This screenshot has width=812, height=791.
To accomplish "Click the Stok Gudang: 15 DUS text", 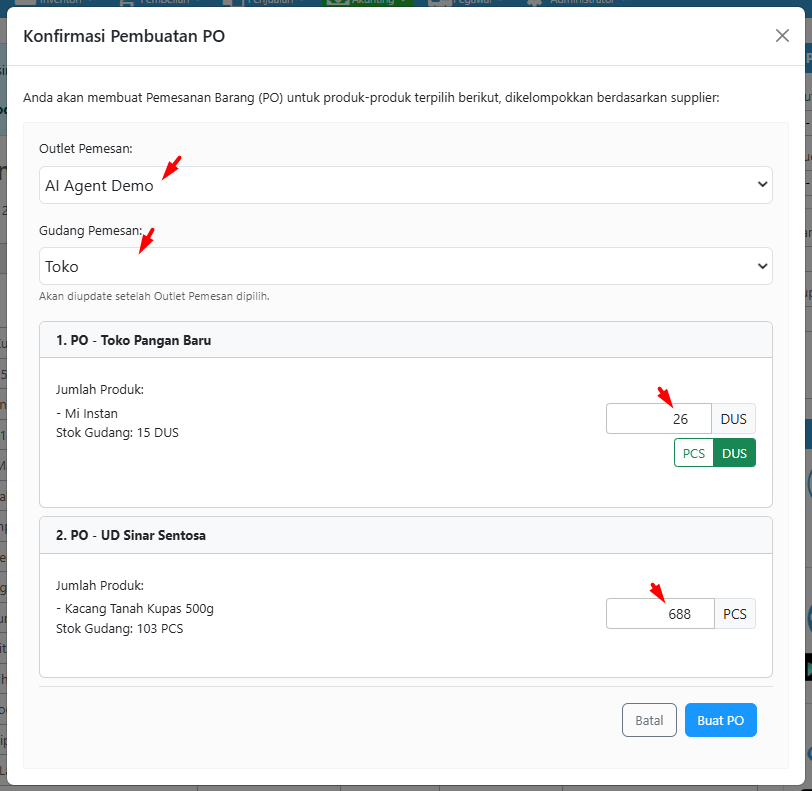I will (117, 433).
